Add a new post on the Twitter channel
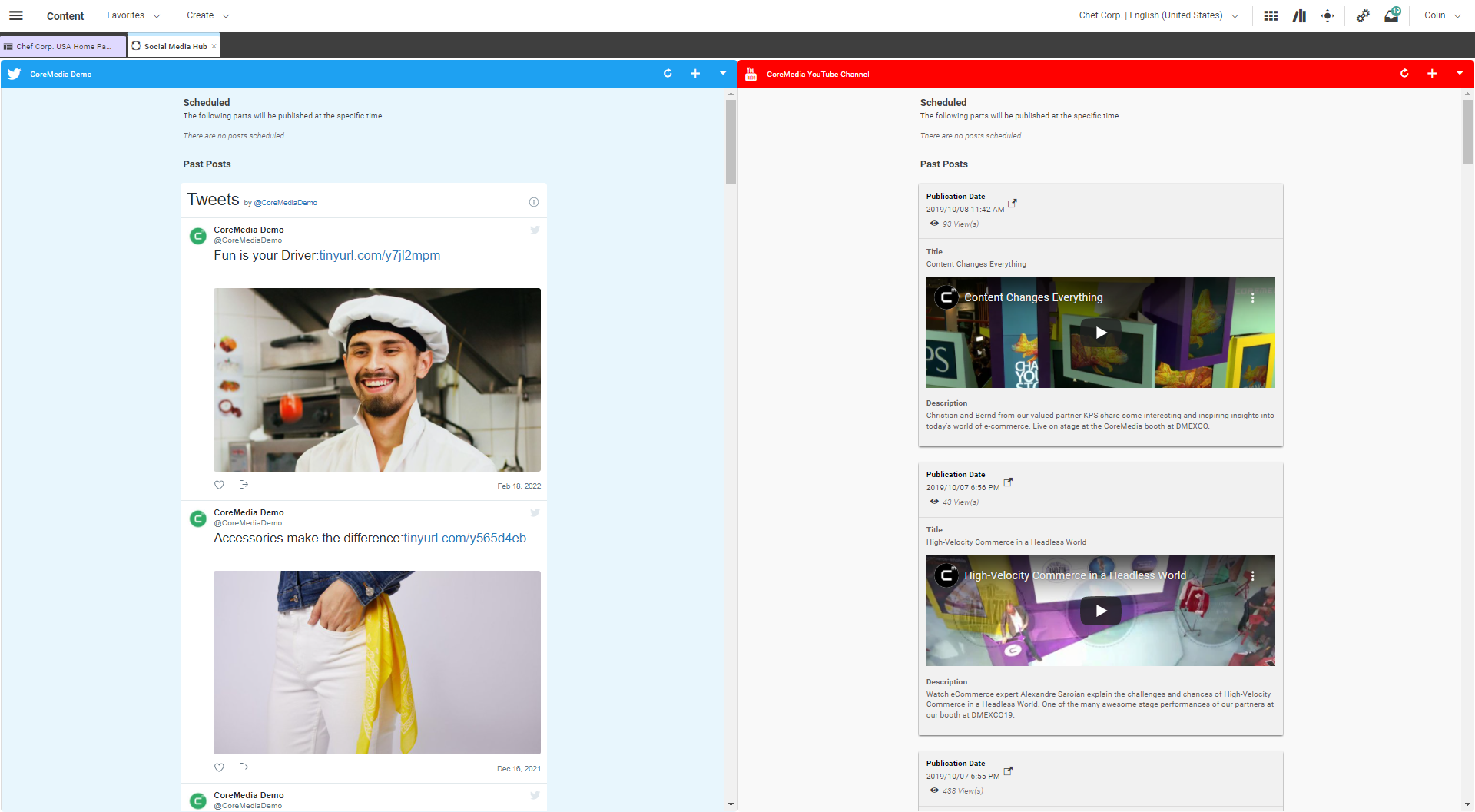 point(695,74)
